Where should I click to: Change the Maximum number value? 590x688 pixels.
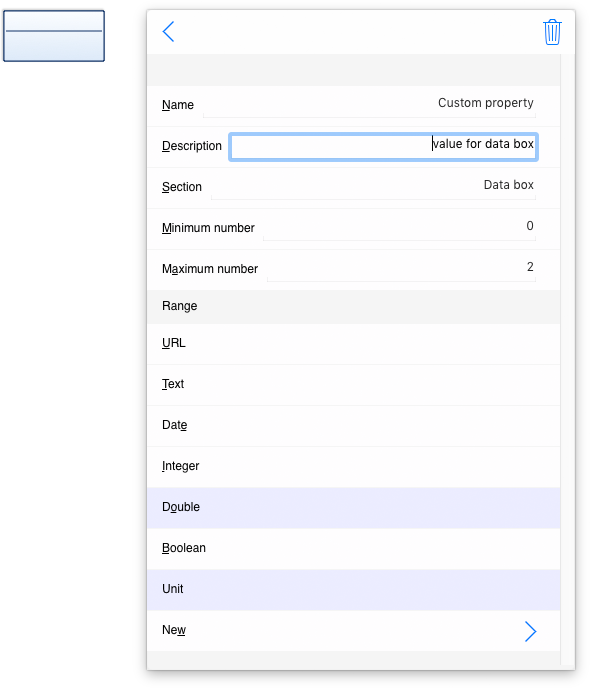(401, 268)
